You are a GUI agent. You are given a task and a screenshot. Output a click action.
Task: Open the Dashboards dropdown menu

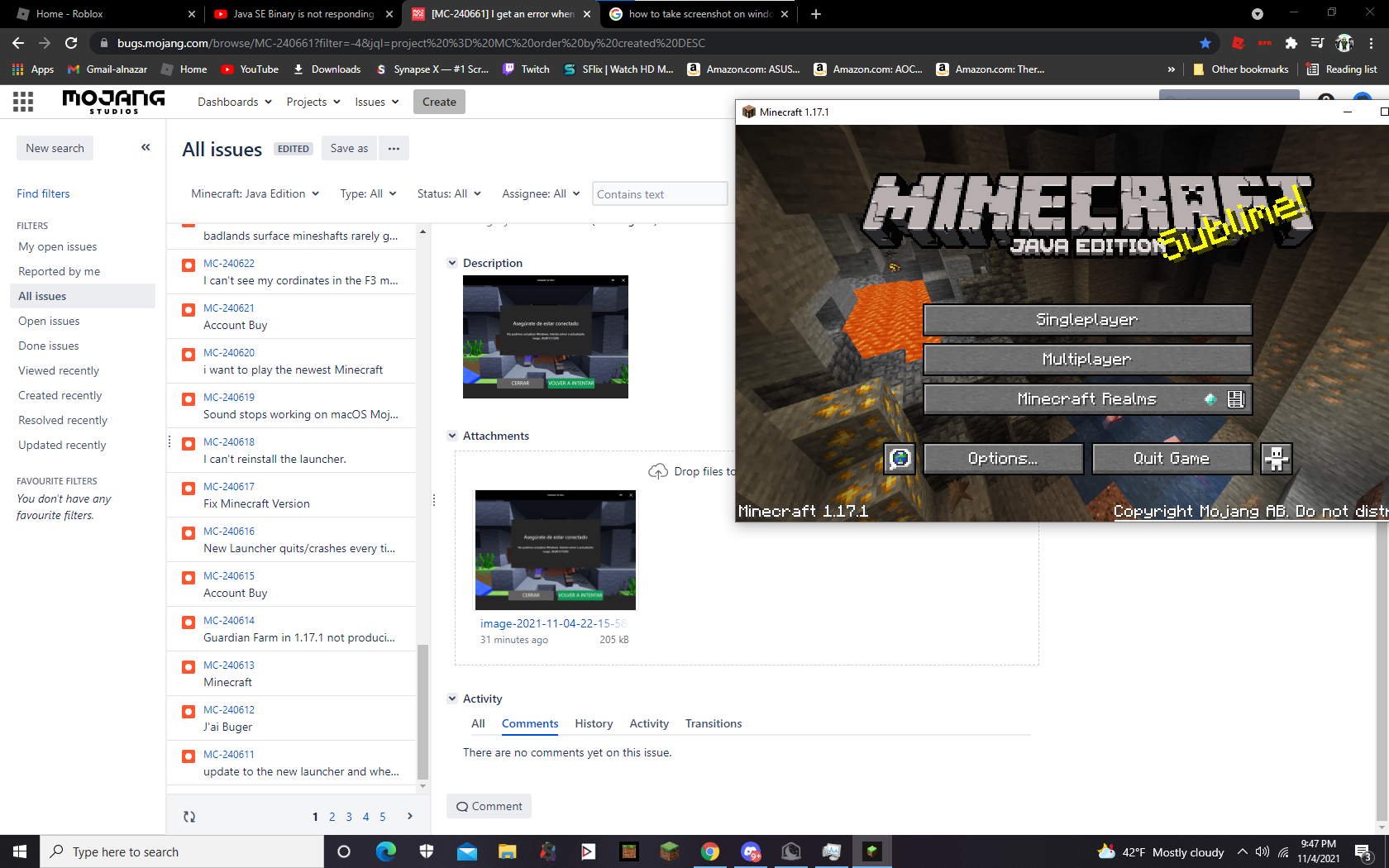(x=235, y=102)
